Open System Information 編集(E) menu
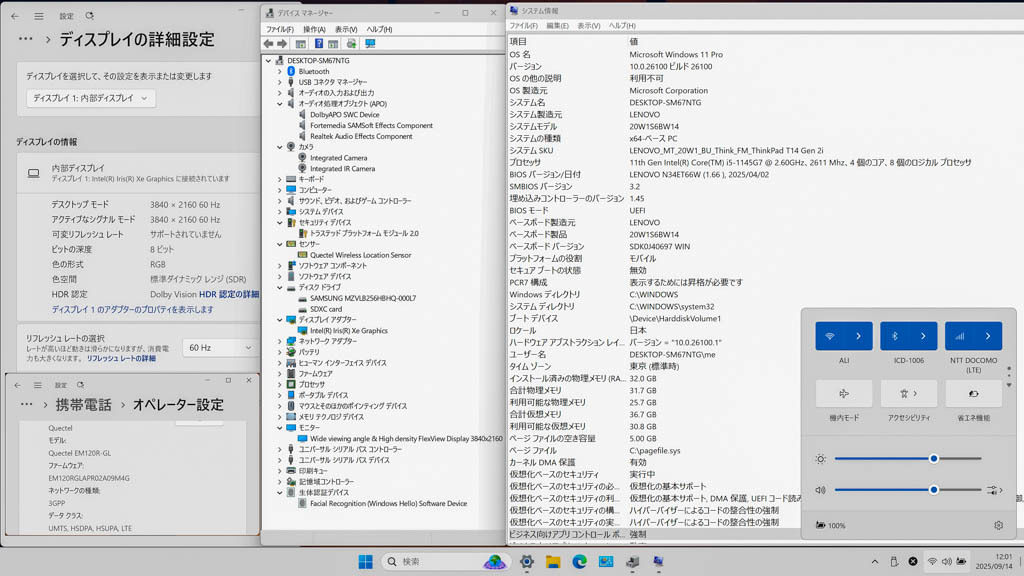Image resolution: width=1024 pixels, height=576 pixels. click(557, 25)
